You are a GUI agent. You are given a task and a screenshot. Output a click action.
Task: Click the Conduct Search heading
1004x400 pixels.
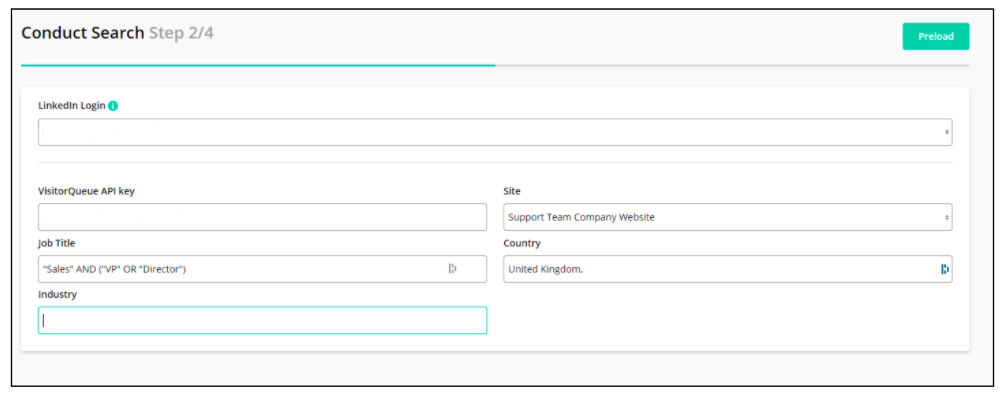pos(83,33)
